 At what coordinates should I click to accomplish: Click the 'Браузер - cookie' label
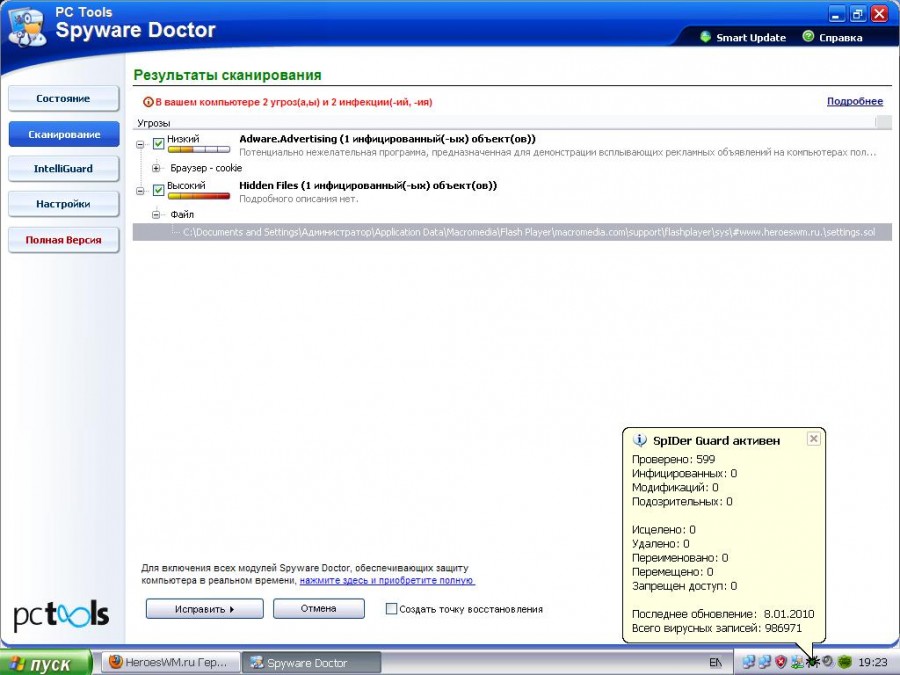pos(206,168)
